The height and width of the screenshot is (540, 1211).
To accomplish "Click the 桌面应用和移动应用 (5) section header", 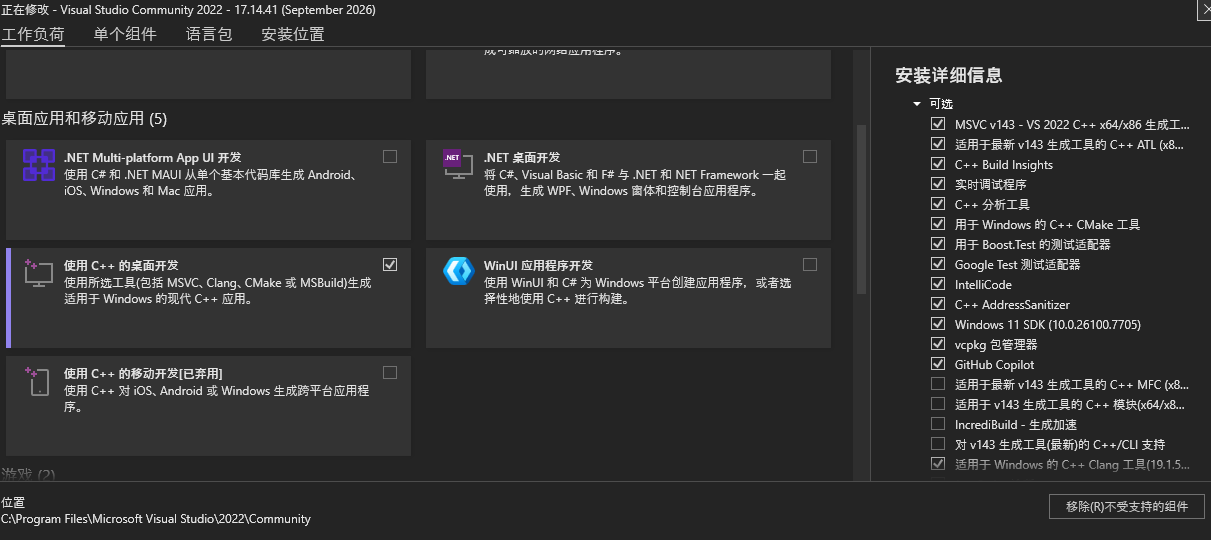I will [x=85, y=119].
